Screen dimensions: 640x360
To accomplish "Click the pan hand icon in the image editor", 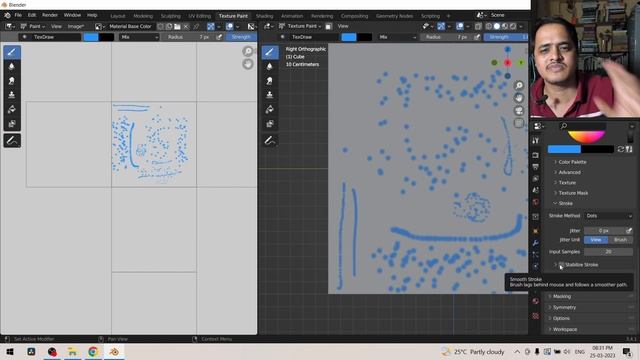I will click(248, 64).
